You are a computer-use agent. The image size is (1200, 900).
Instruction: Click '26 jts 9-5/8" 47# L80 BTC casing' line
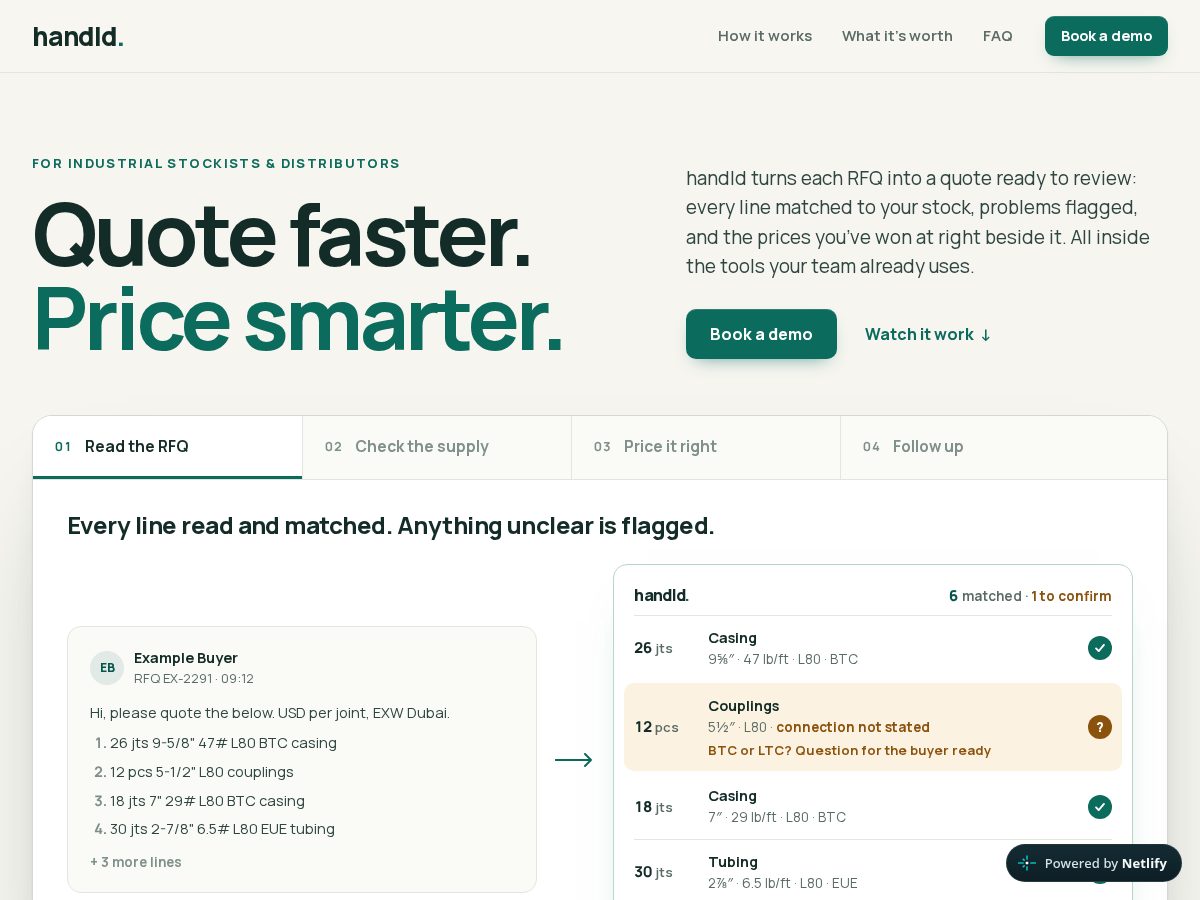click(223, 743)
